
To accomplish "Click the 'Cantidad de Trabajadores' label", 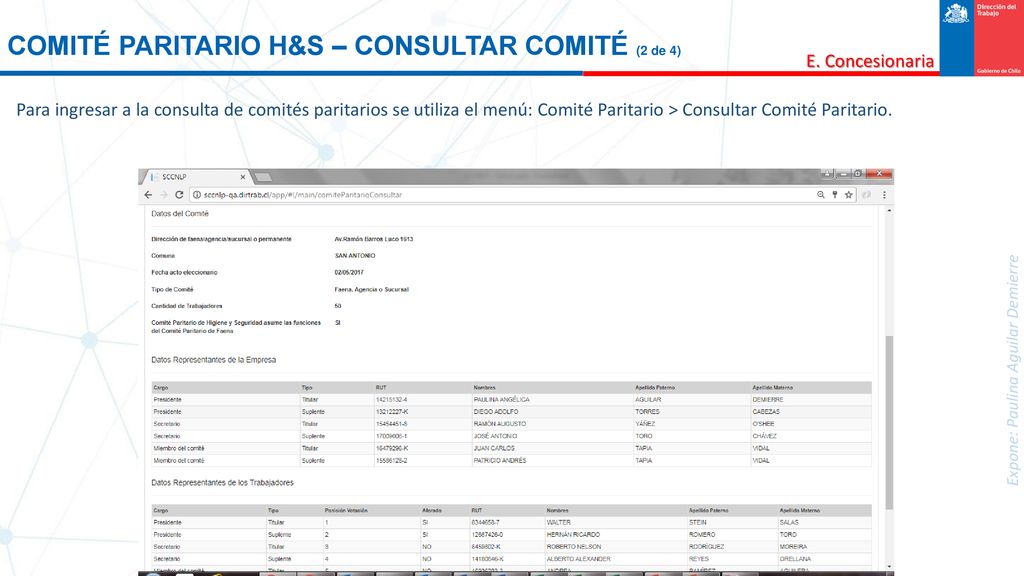I will (187, 306).
